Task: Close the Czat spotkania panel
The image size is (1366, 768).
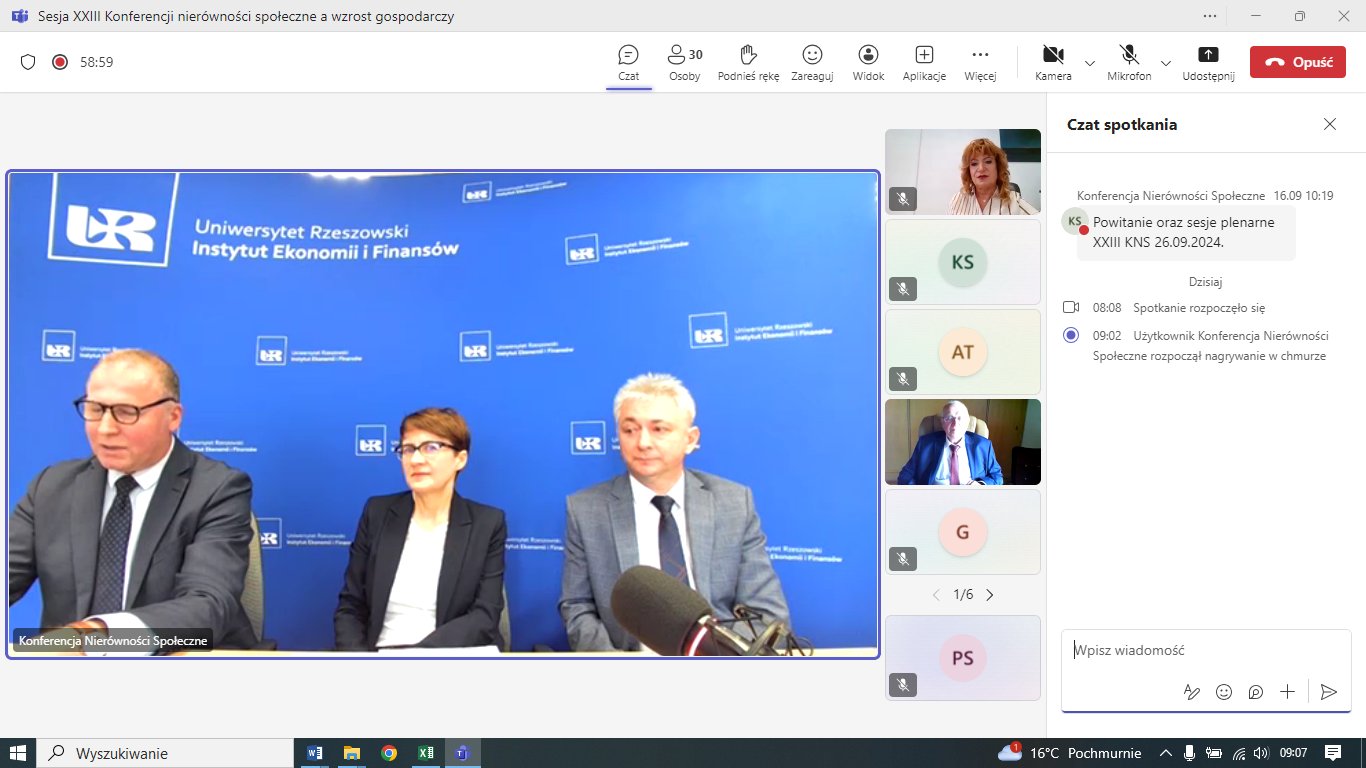Action: point(1329,124)
